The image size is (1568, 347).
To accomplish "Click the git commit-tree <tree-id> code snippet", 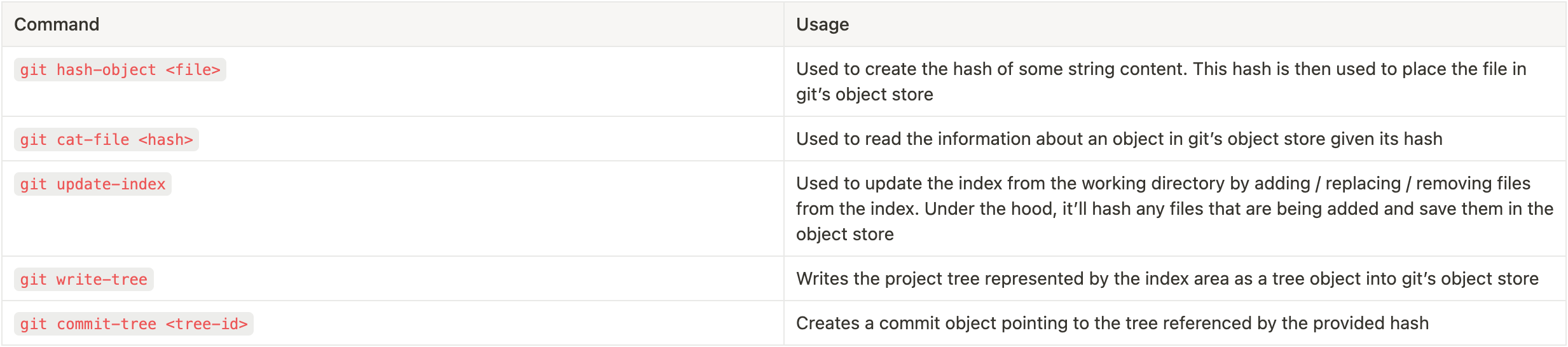I will (134, 323).
